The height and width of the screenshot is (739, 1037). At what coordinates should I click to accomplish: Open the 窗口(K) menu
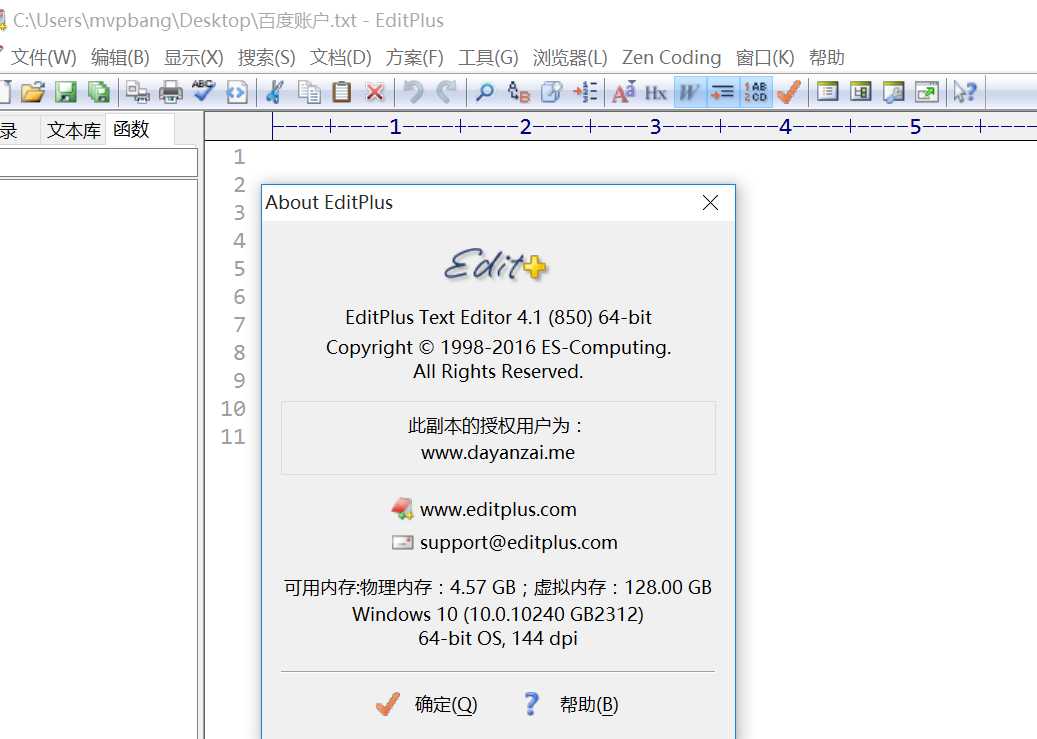tap(765, 58)
